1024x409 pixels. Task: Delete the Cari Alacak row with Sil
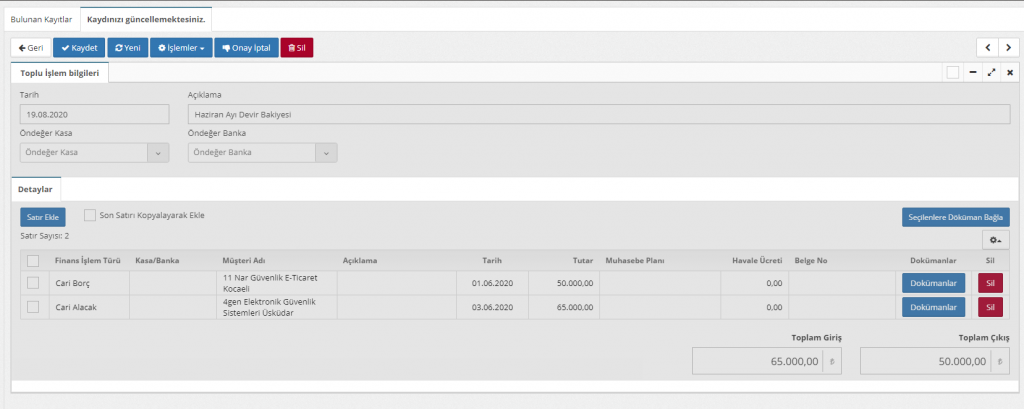click(x=990, y=307)
